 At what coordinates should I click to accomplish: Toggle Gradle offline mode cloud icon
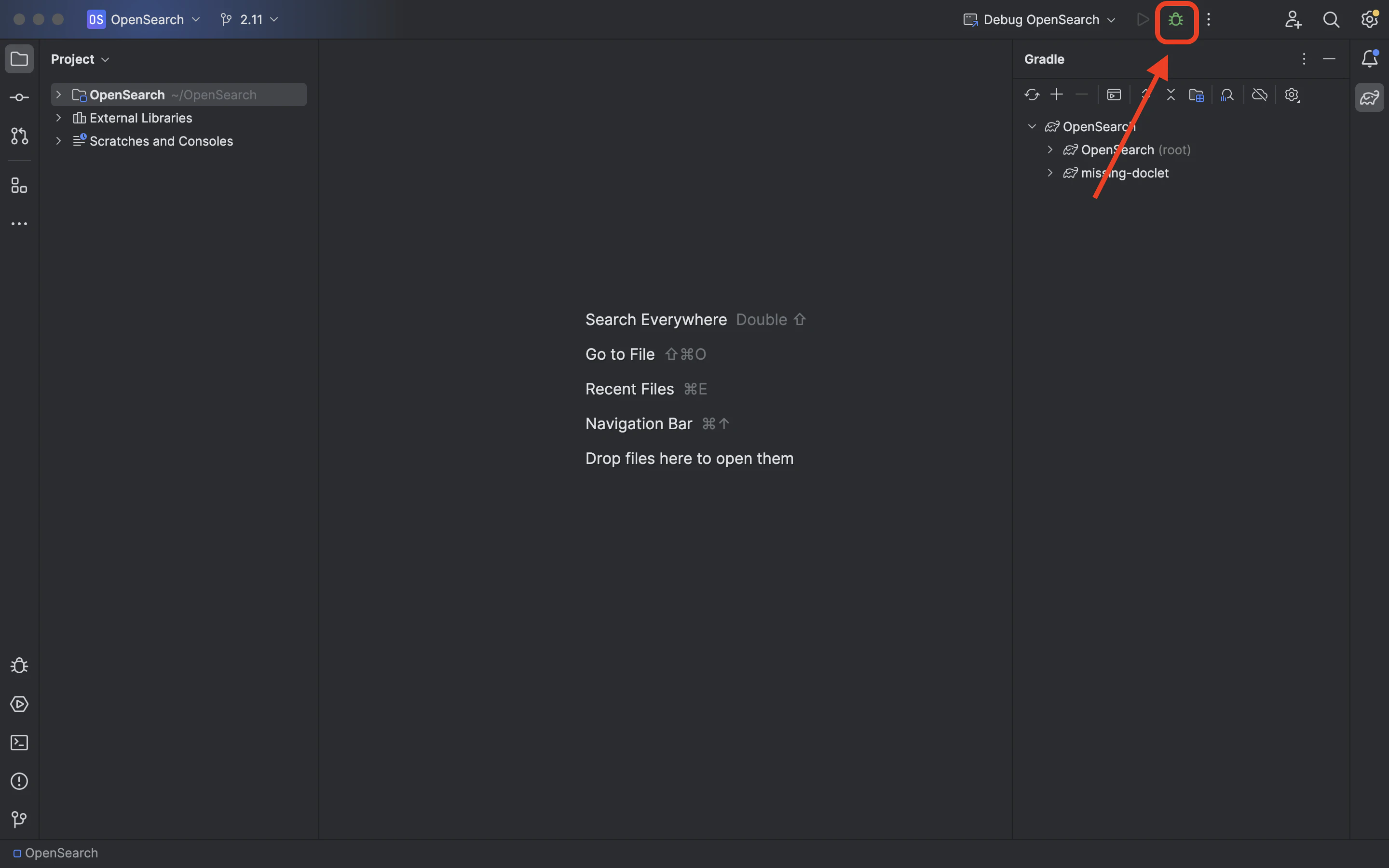(x=1259, y=95)
